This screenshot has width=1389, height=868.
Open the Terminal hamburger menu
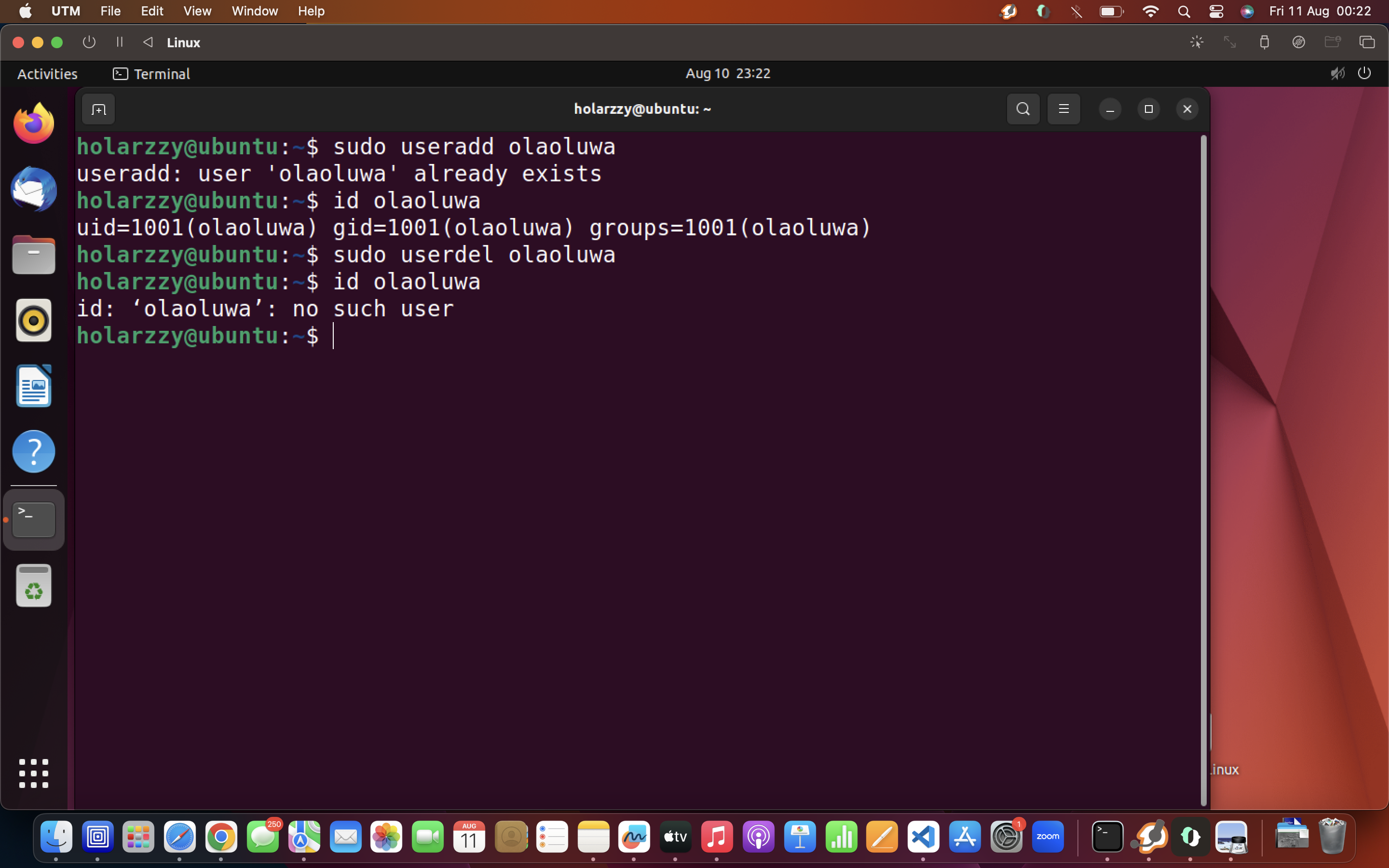coord(1064,109)
